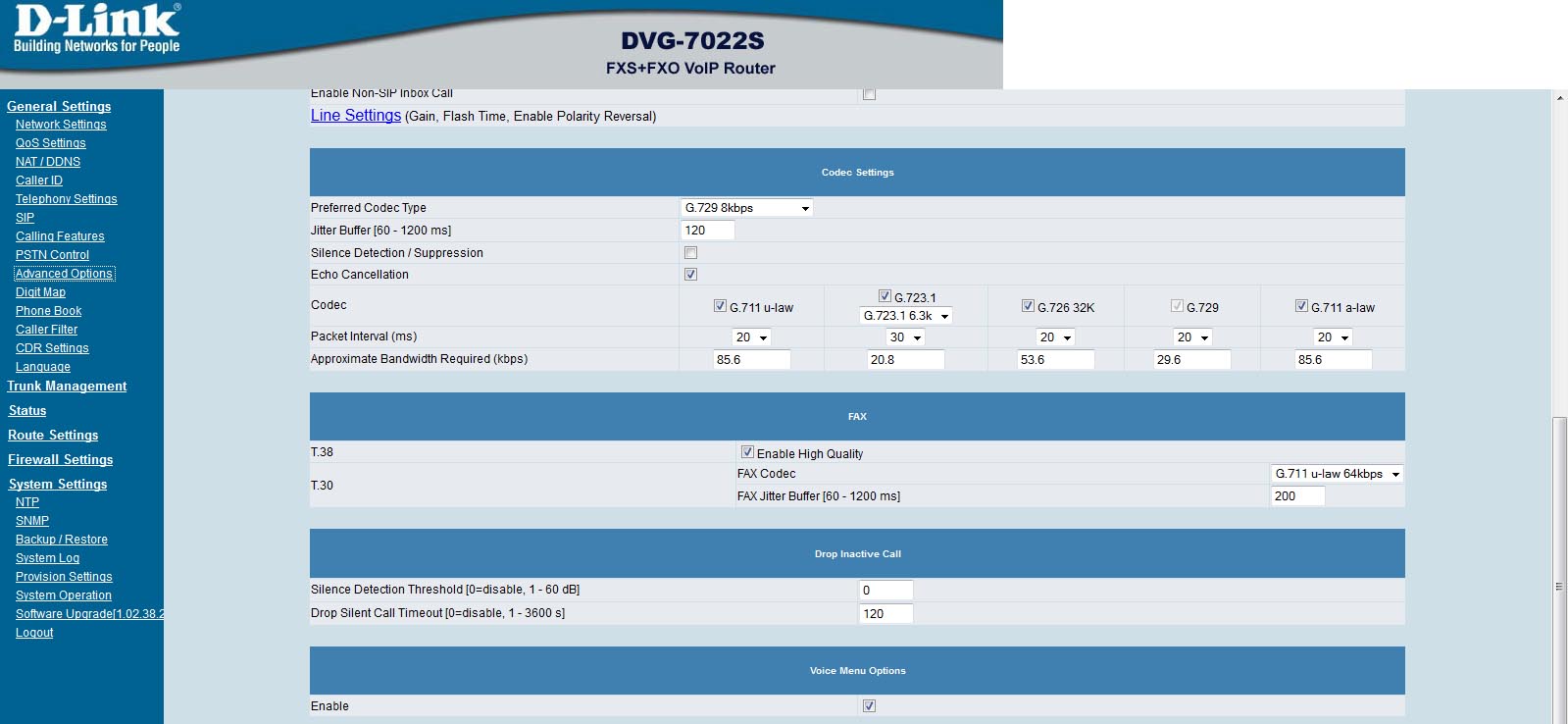The height and width of the screenshot is (724, 1568).
Task: Open Software Upgrade page
Action: click(89, 614)
